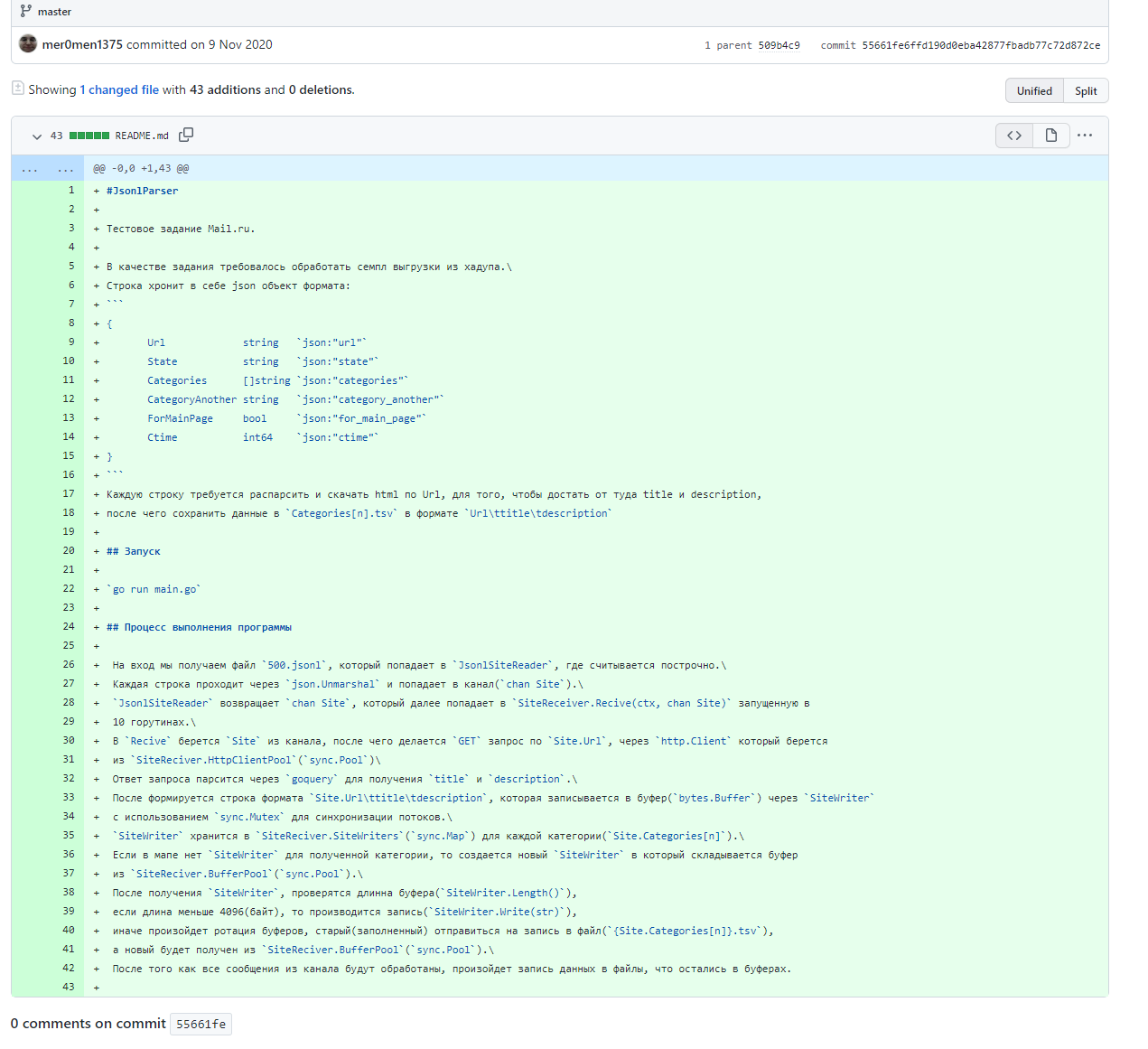Show source diff code icon
Viewport: 1148px width, 1049px height.
click(x=1014, y=136)
